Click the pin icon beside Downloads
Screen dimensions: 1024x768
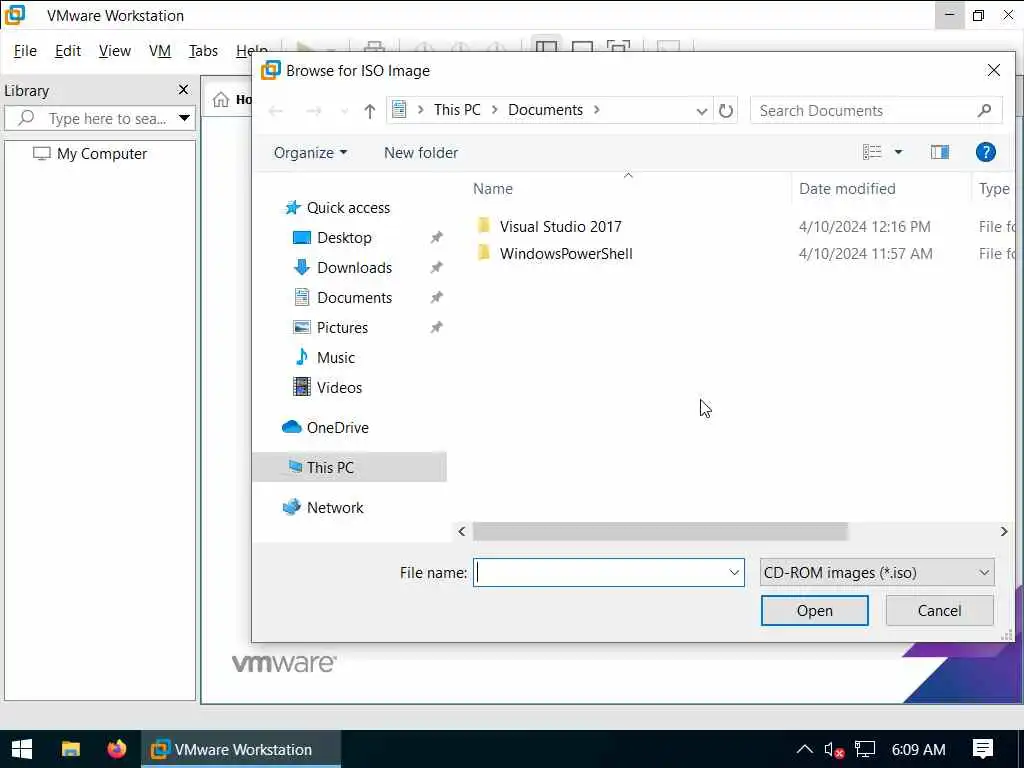pos(436,268)
